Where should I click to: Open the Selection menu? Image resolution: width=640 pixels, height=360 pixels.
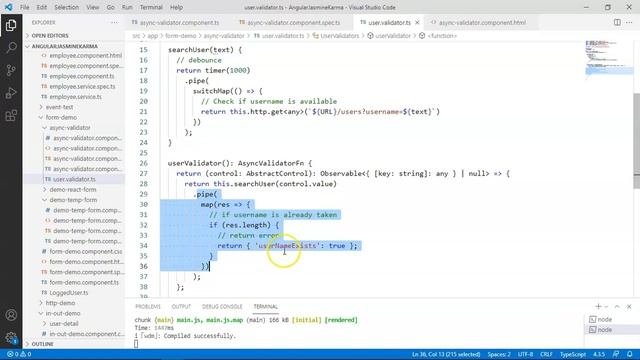pyautogui.click(x=66, y=7)
